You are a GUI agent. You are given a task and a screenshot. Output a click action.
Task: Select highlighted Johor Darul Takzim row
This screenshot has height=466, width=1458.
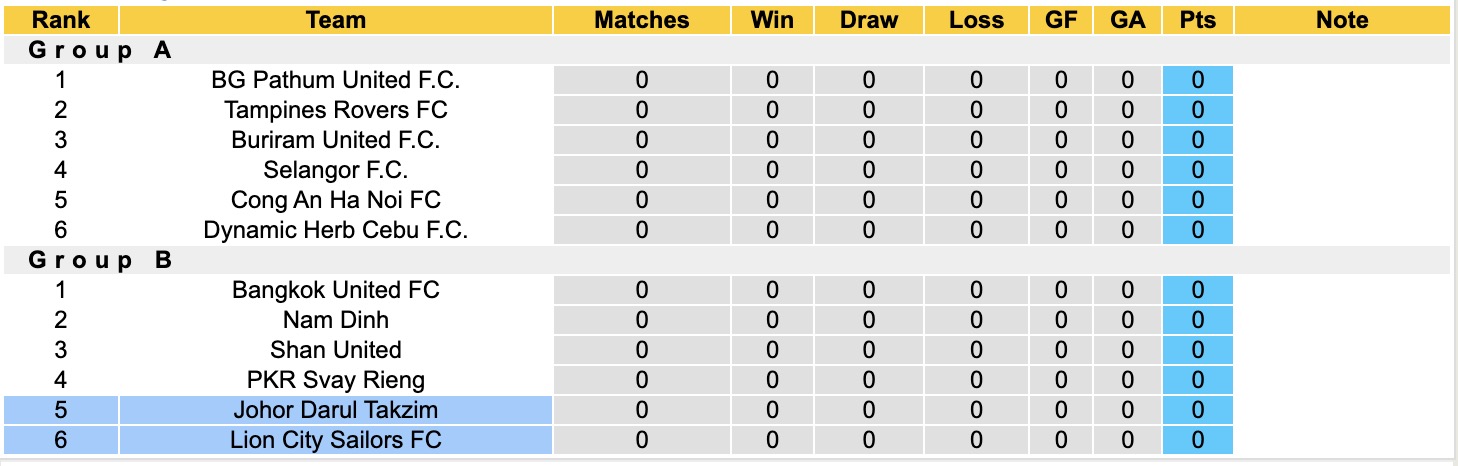335,410
